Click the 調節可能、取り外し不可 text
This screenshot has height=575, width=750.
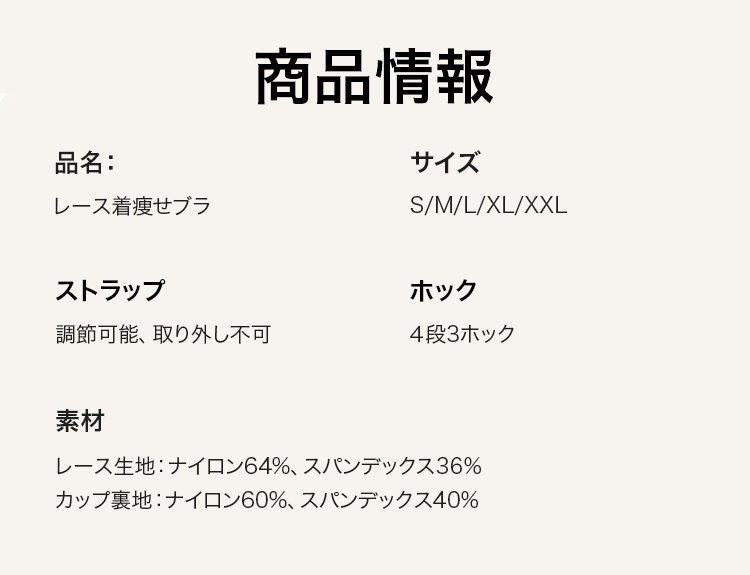click(163, 334)
